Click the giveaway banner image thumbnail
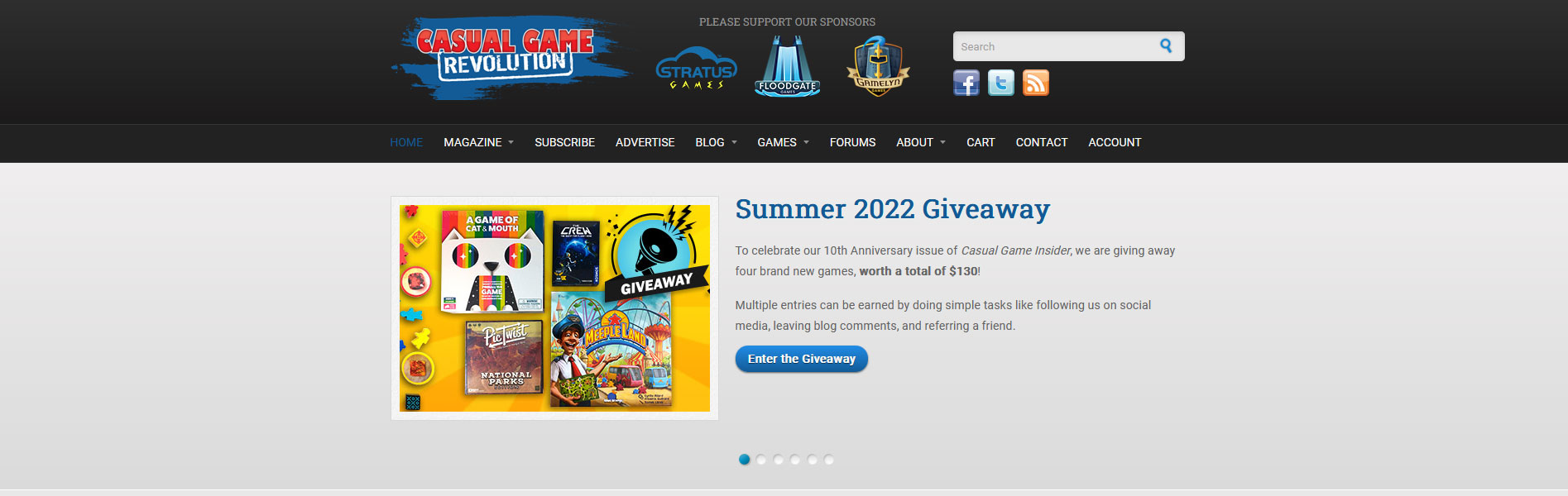The width and height of the screenshot is (1568, 496). point(554,308)
